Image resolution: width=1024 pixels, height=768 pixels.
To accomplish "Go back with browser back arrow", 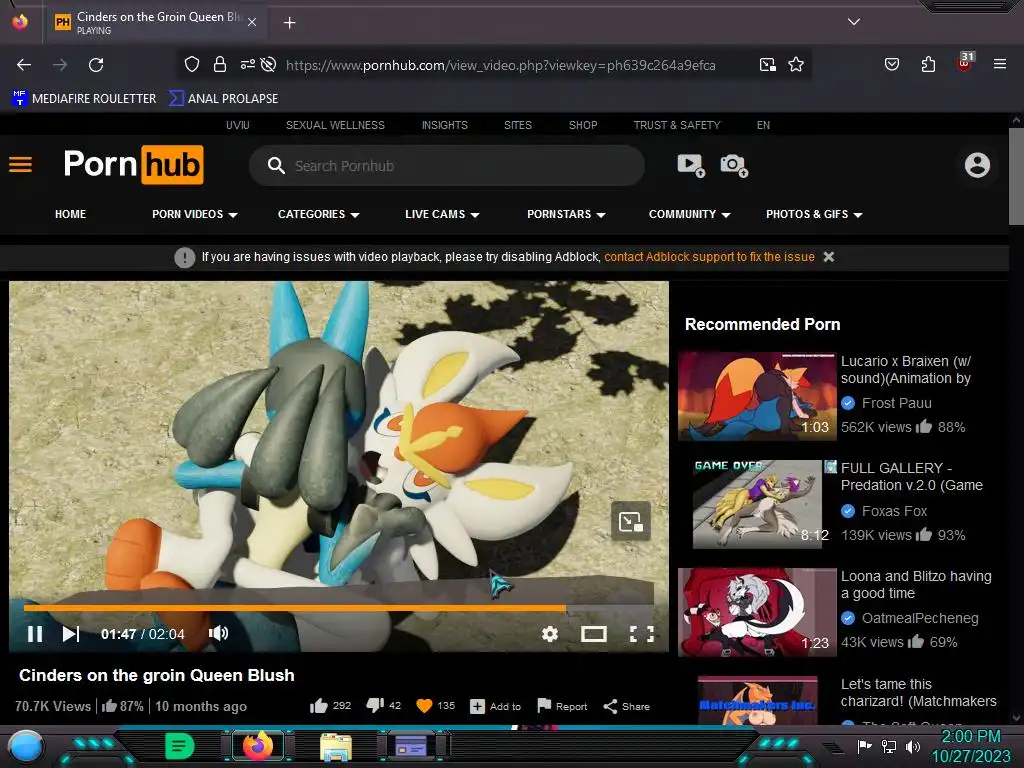I will point(24,65).
